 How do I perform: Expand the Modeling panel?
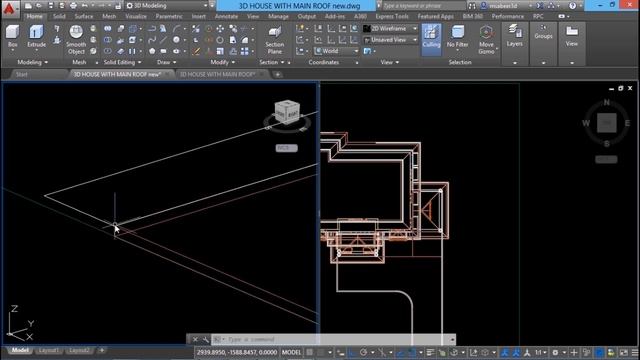click(x=33, y=62)
